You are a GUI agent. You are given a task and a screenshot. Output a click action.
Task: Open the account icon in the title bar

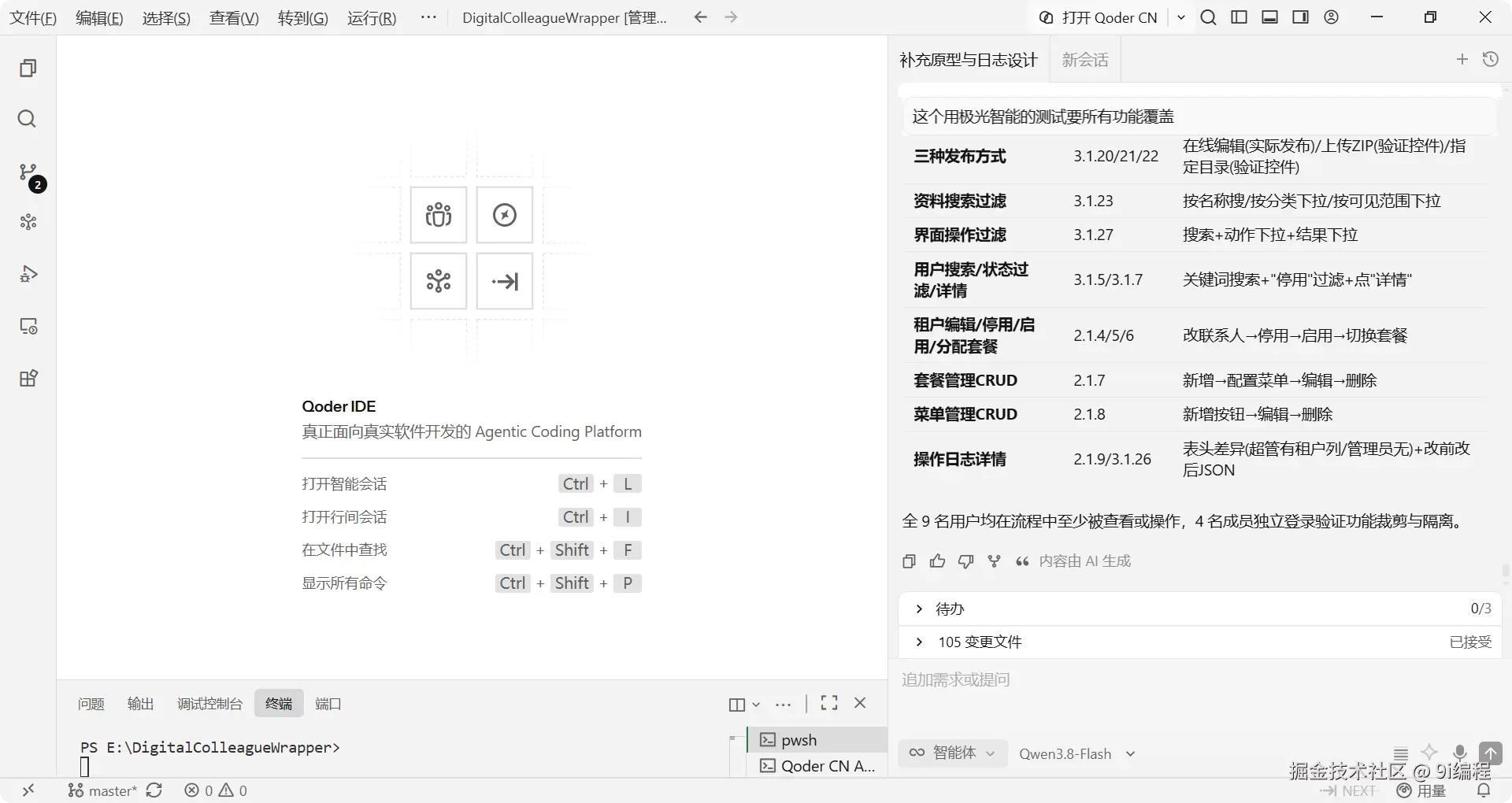pos(1331,17)
